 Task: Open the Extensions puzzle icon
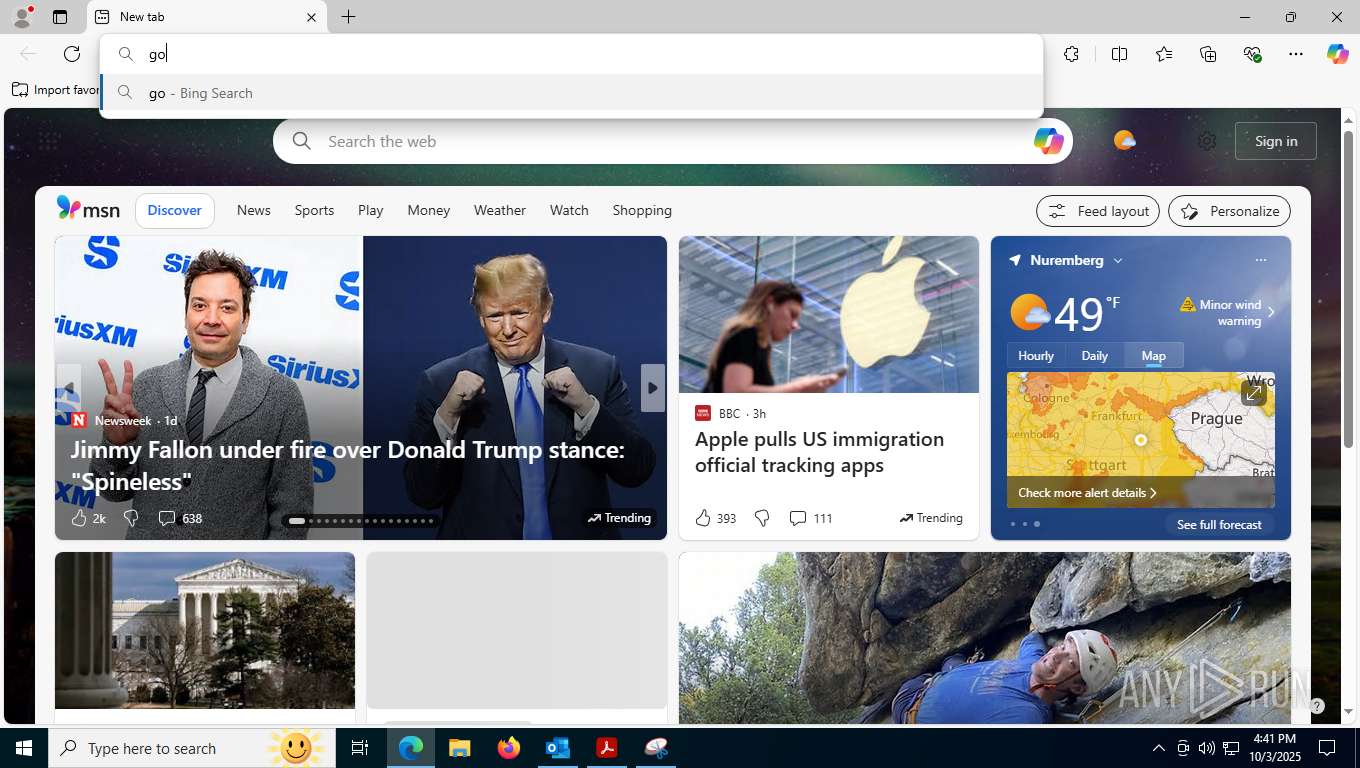[1071, 54]
